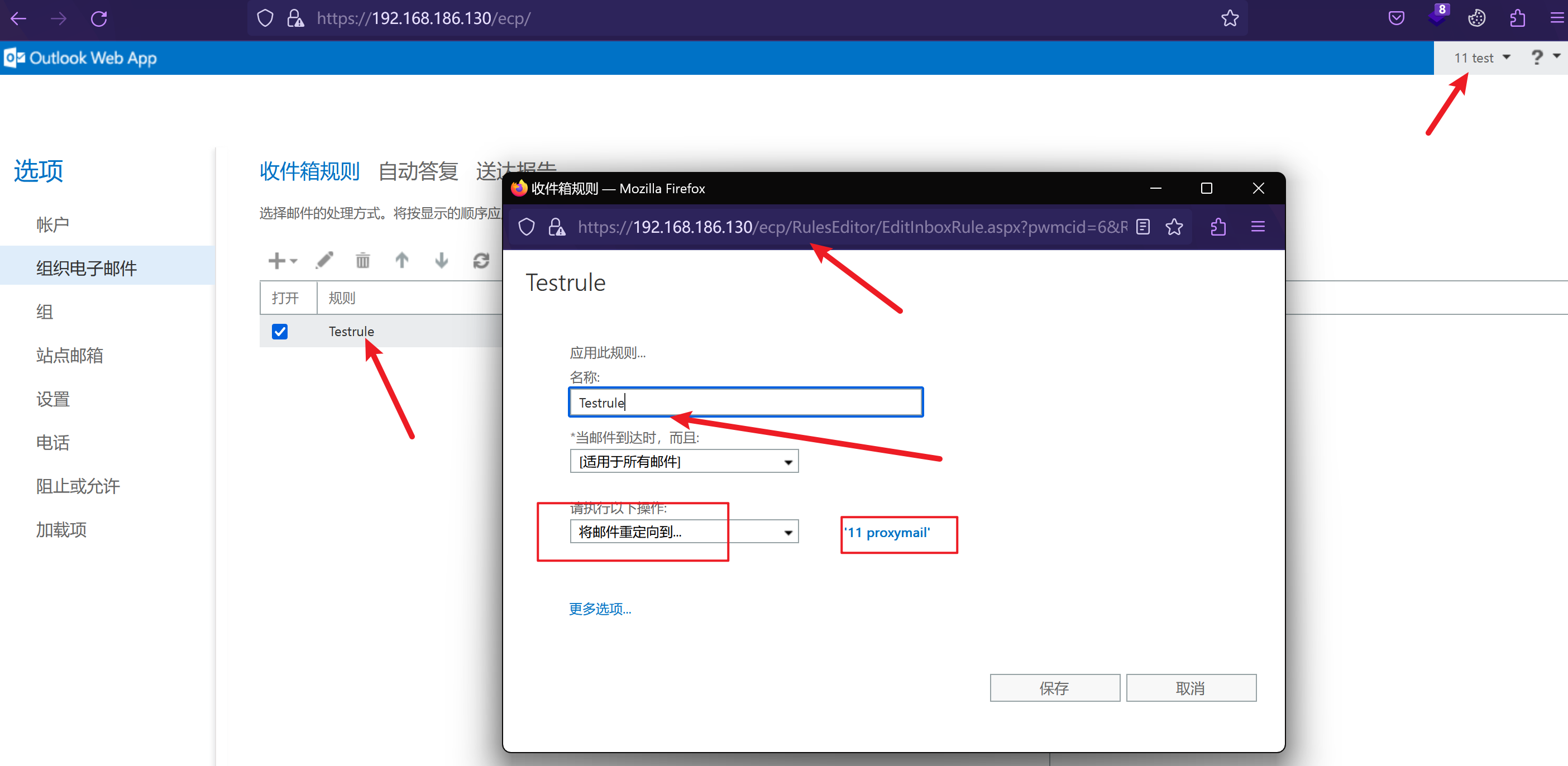Image resolution: width=1568 pixels, height=766 pixels.
Task: Open Firefox extensions puzzle icon in popup window
Action: tap(1218, 227)
